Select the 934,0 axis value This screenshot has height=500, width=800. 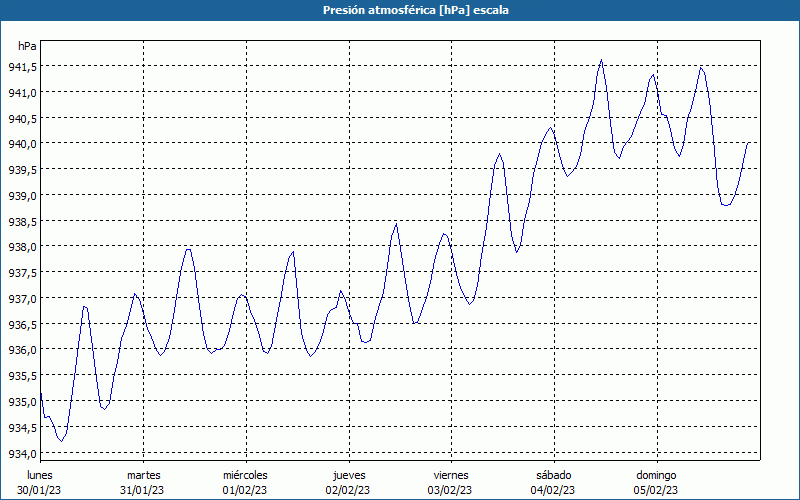[x=22, y=454]
